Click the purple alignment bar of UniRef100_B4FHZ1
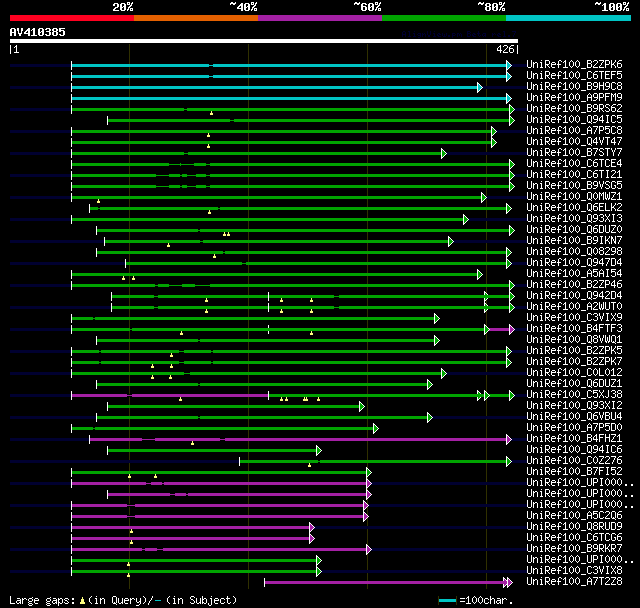Viewport: 640px width, 608px height. tap(298, 439)
